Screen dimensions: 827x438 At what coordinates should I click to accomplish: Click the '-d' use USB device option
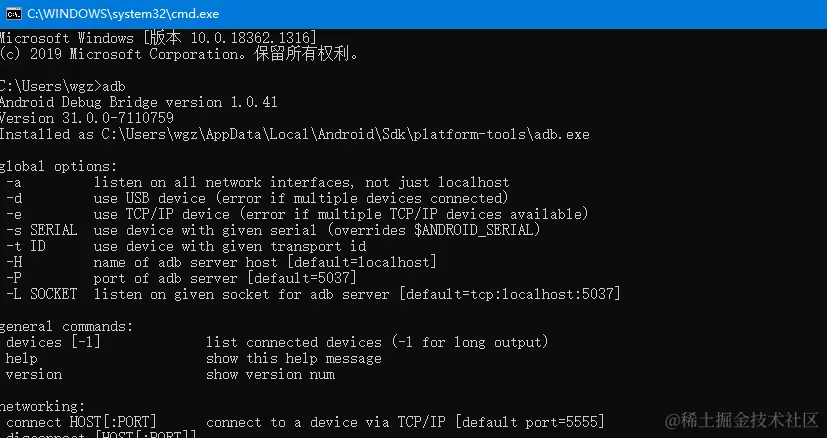(x=257, y=198)
